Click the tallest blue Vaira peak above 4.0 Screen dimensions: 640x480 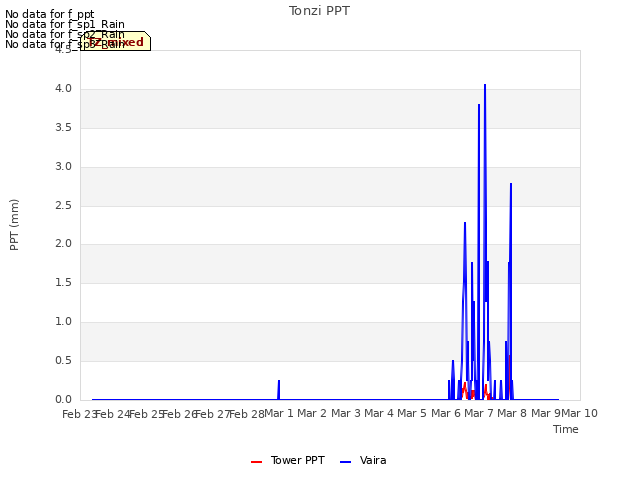coord(485,86)
